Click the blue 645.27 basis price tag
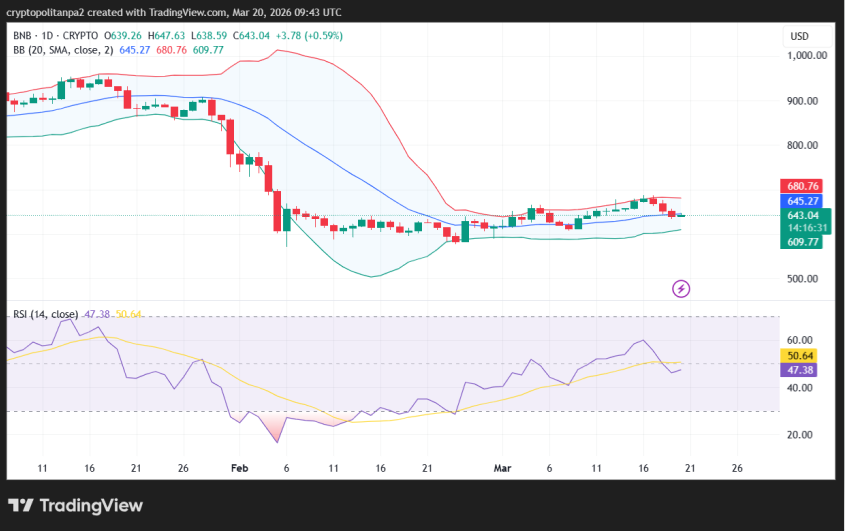This screenshot has height=531, width=845. point(800,201)
